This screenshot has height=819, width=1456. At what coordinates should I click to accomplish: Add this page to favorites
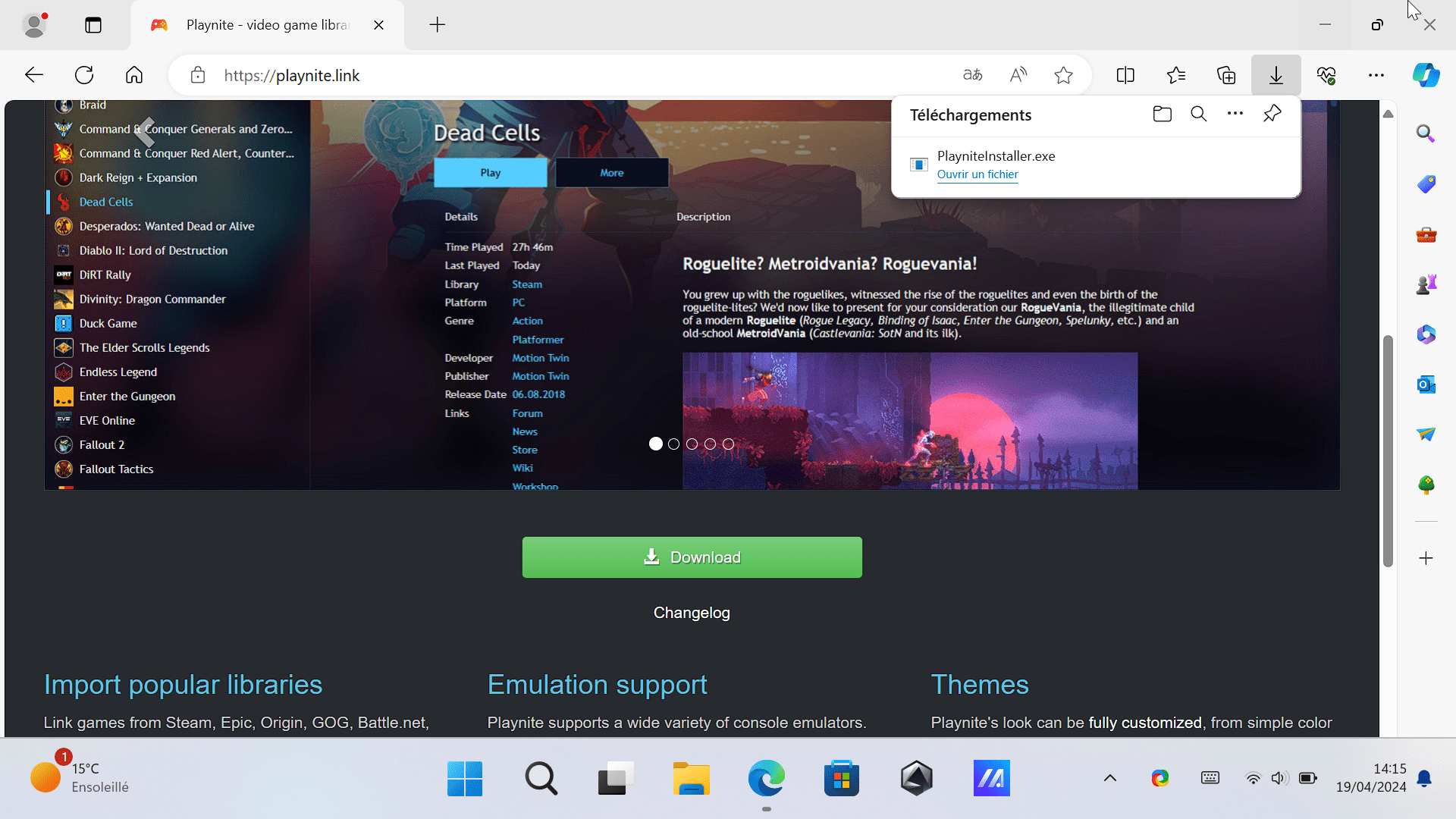click(x=1064, y=75)
